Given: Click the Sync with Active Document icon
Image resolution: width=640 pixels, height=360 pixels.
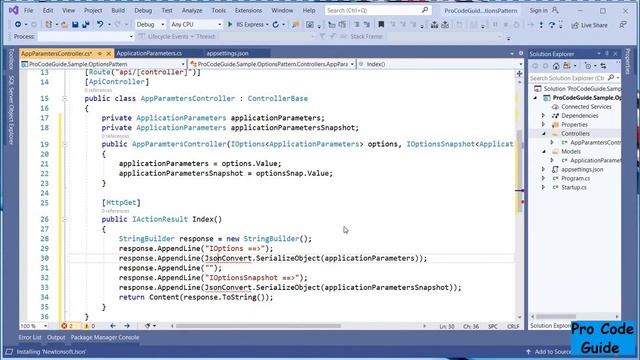Looking at the screenshot, I should 603,66.
